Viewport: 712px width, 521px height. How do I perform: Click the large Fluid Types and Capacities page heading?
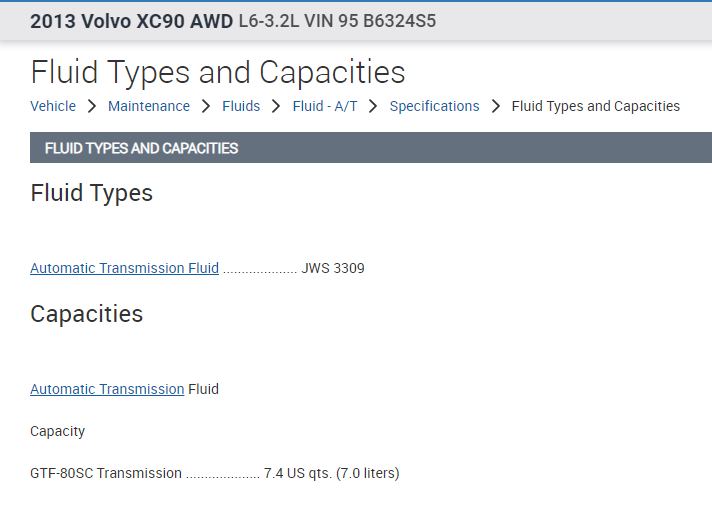[218, 72]
